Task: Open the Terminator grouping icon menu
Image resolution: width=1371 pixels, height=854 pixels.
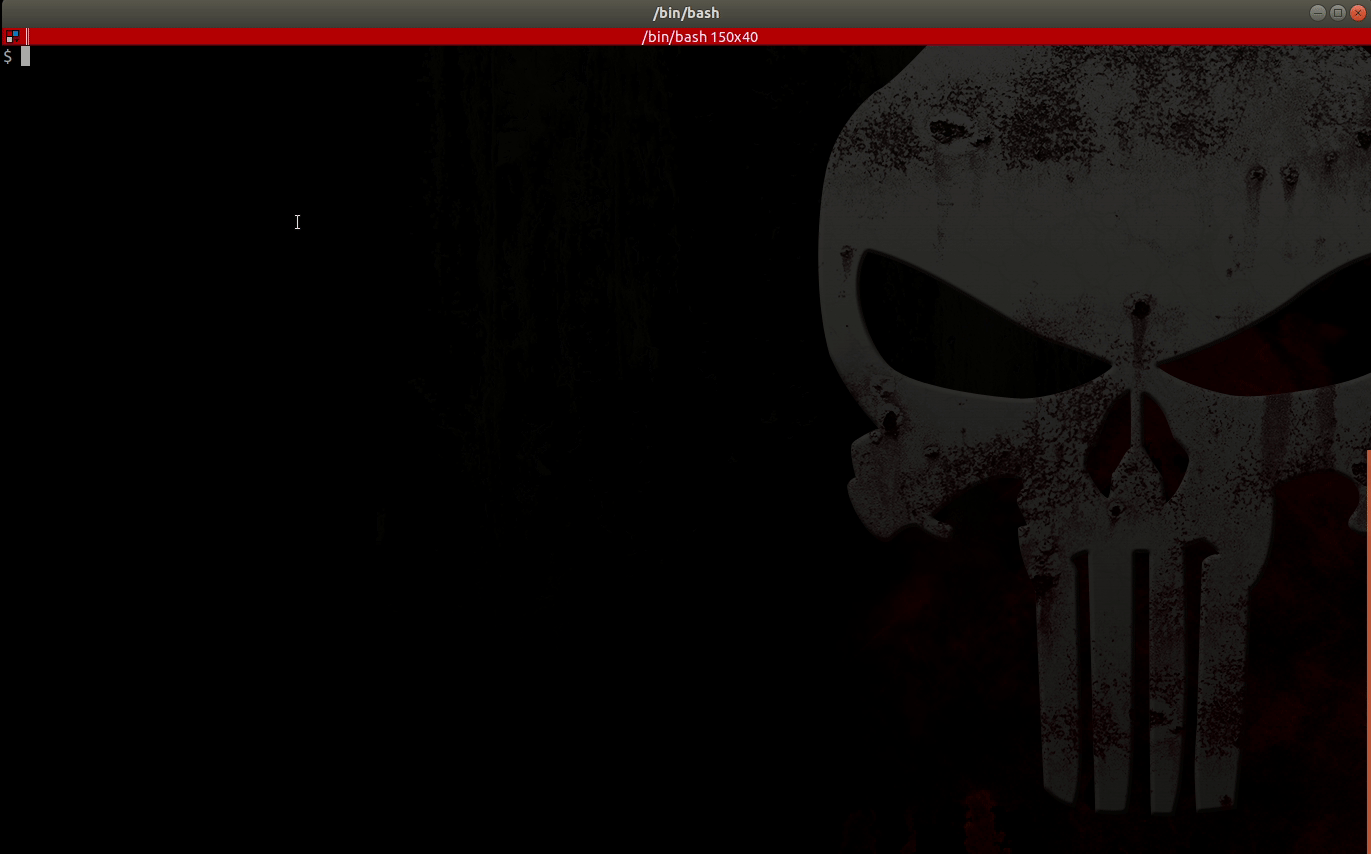Action: click(12, 37)
